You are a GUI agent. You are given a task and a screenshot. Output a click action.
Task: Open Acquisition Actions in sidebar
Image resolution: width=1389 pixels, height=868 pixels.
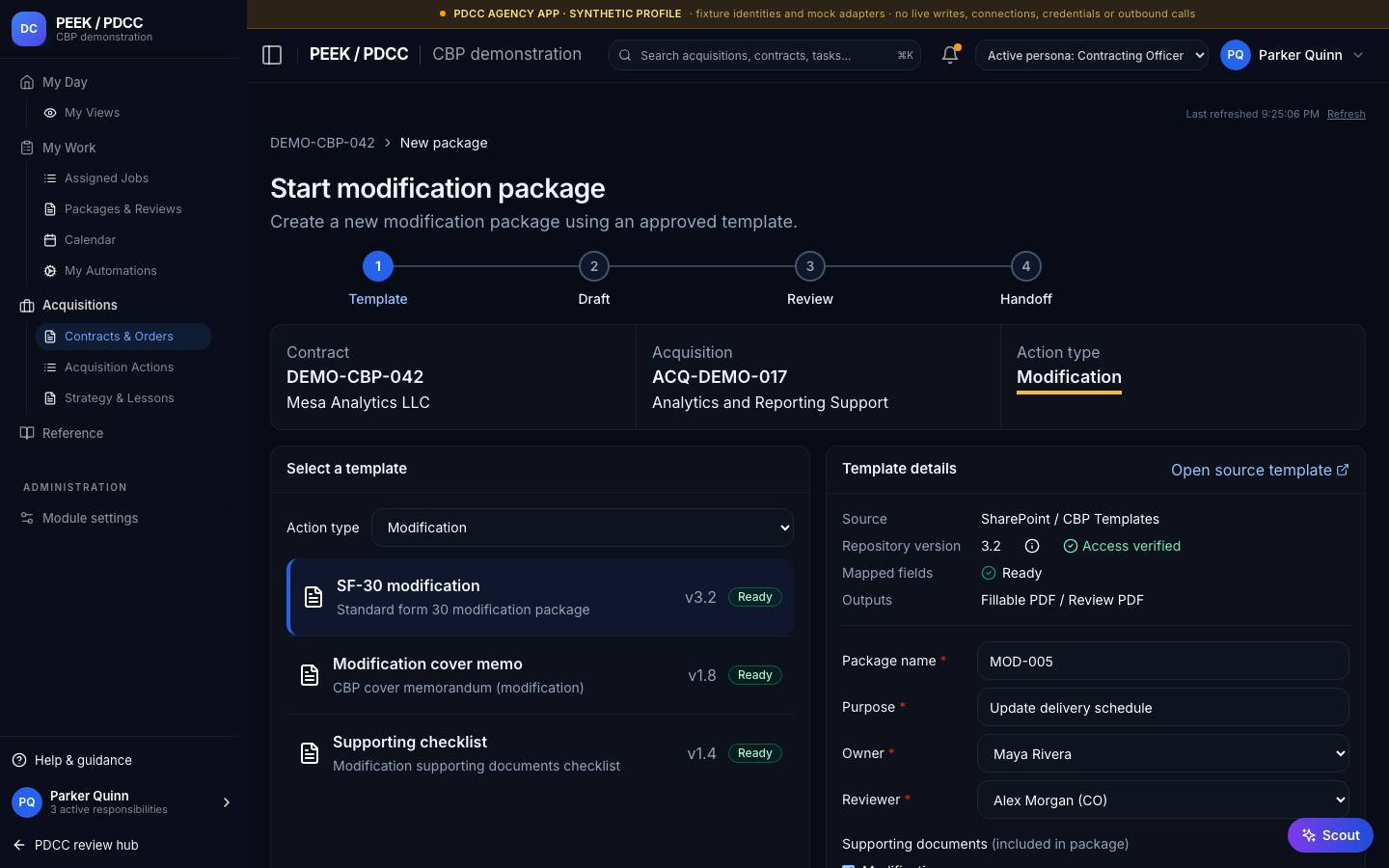(x=123, y=367)
